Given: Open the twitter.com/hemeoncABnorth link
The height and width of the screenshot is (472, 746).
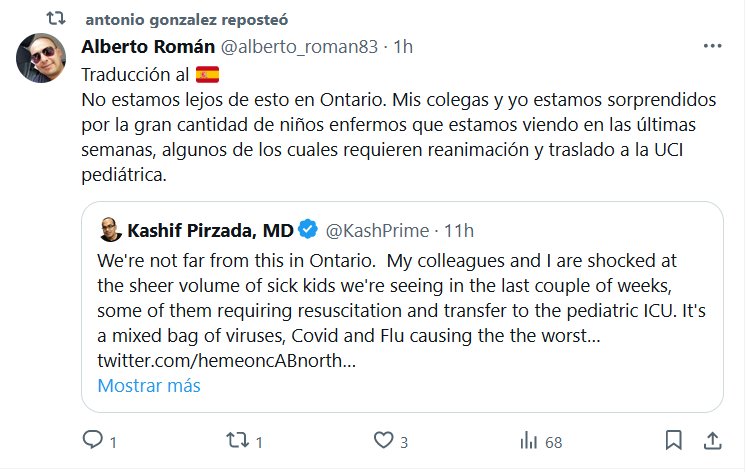Looking at the screenshot, I should pos(225,359).
